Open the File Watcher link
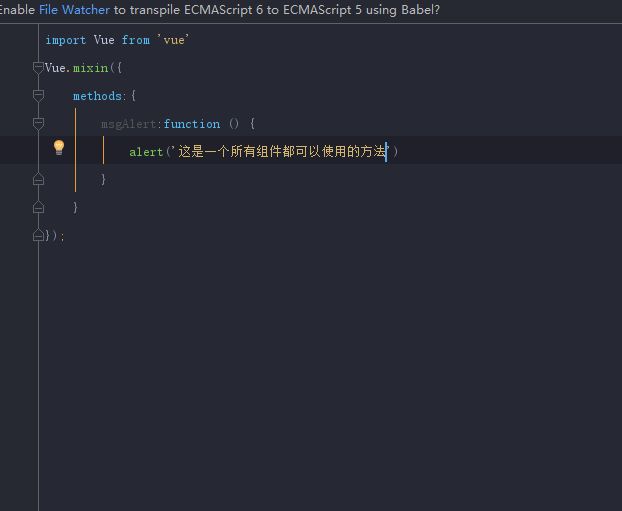622x511 pixels. click(x=74, y=10)
